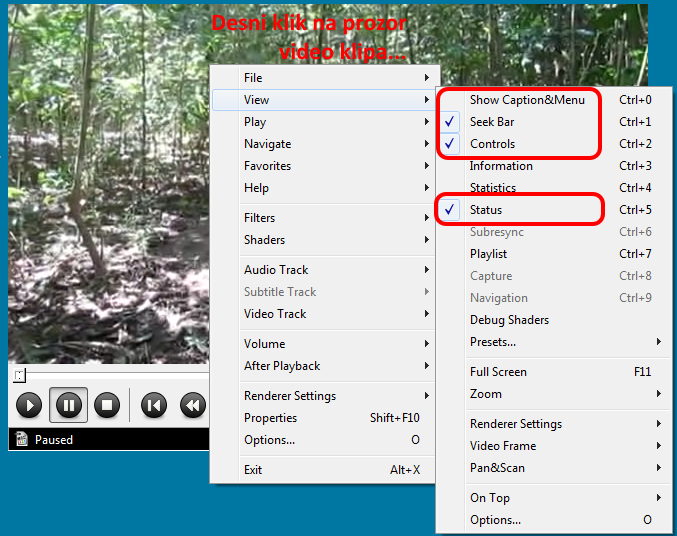Toggle Playlist in View submenu
This screenshot has width=677, height=536.
tap(554, 254)
